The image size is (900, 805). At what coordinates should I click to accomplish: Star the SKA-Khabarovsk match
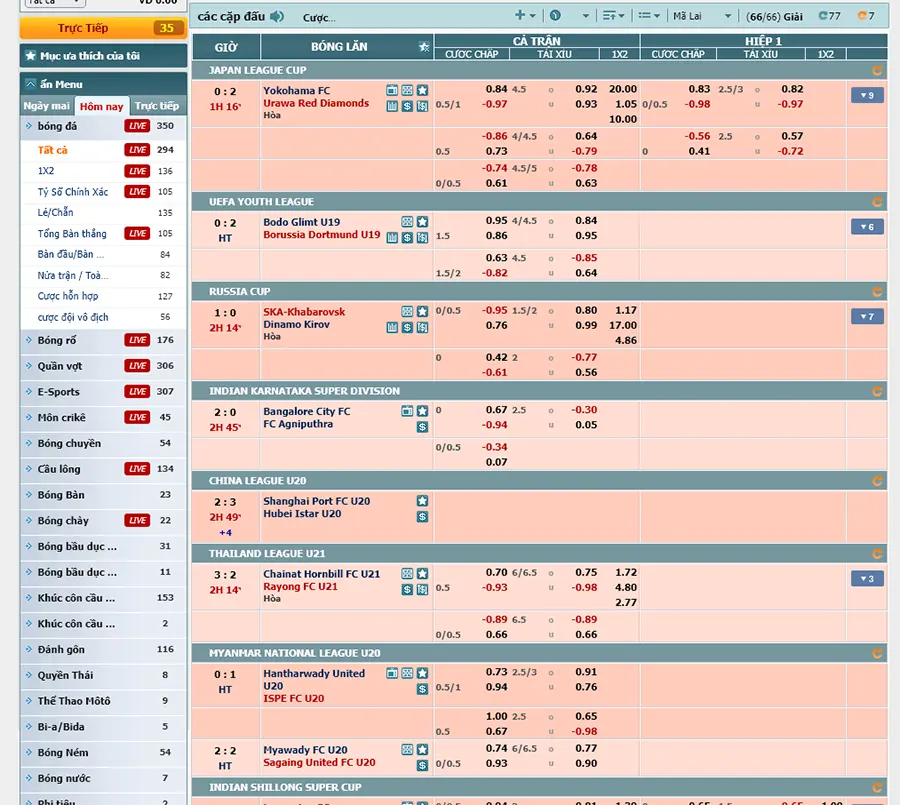[x=422, y=312]
